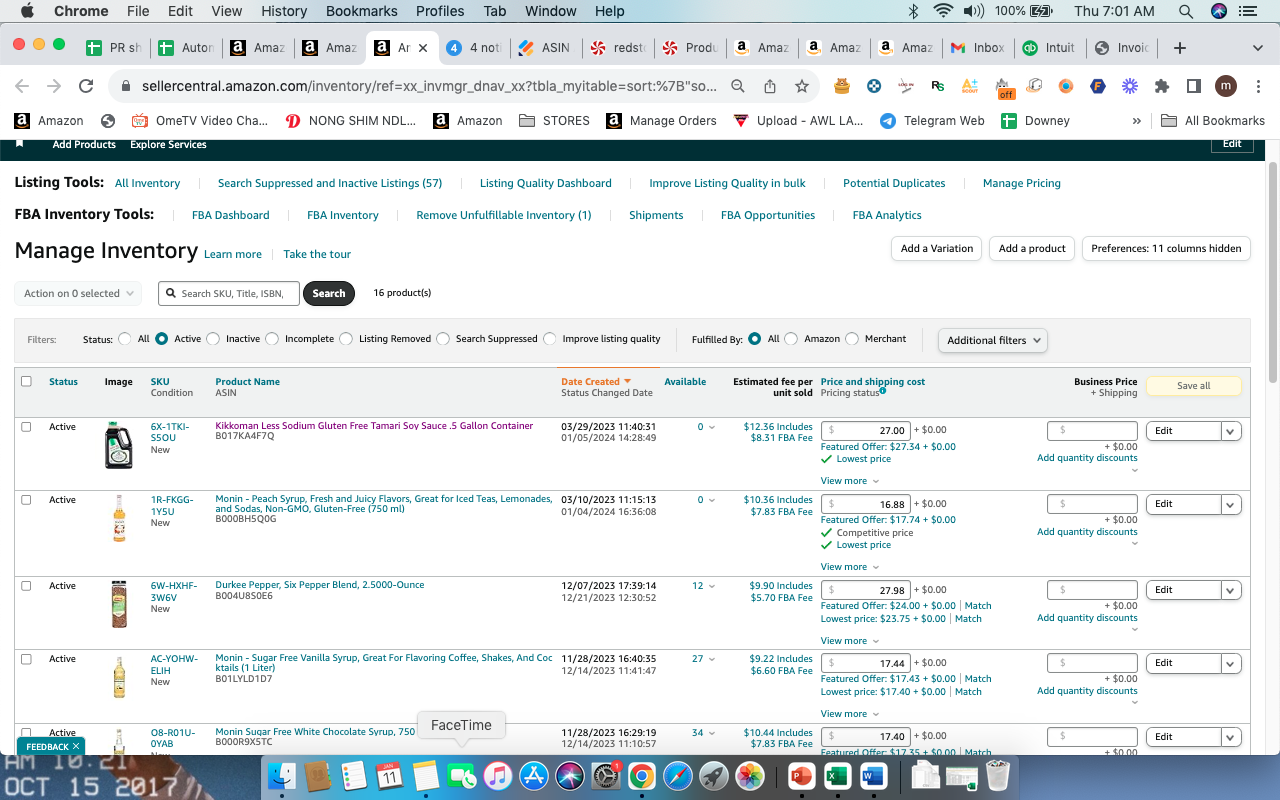This screenshot has height=800, width=1280.
Task: Open Microsoft Word from the Dock
Action: (874, 776)
